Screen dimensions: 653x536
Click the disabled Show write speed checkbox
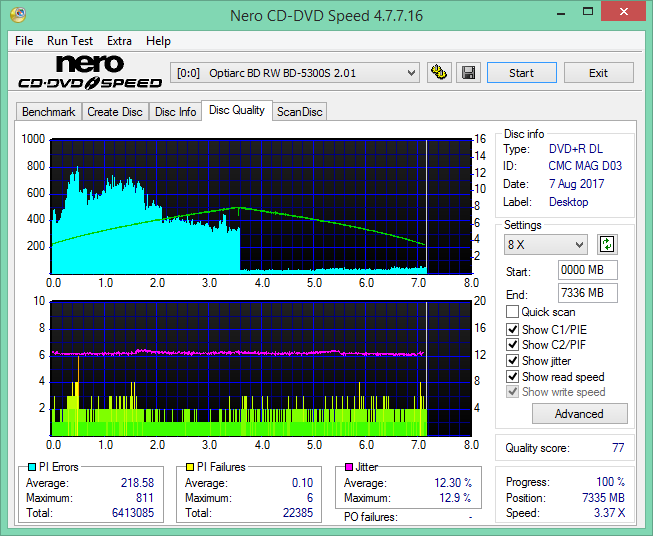click(x=512, y=392)
